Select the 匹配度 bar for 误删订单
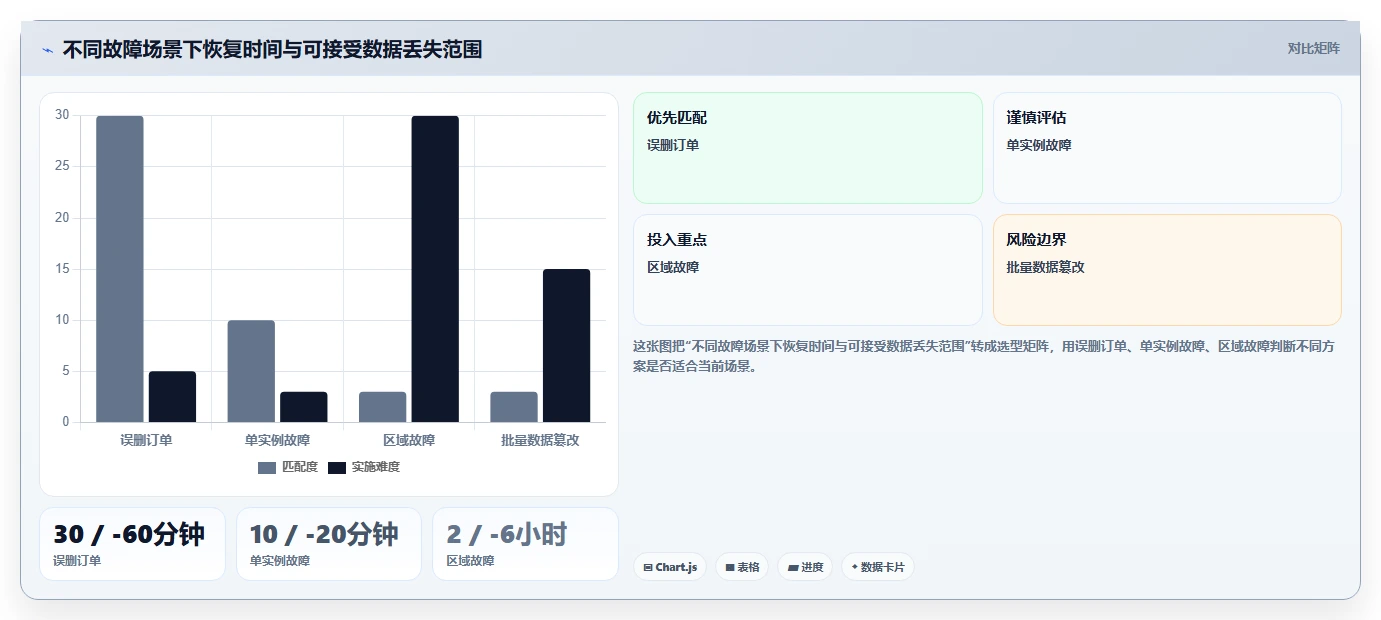This screenshot has height=620, width=1381. 120,269
